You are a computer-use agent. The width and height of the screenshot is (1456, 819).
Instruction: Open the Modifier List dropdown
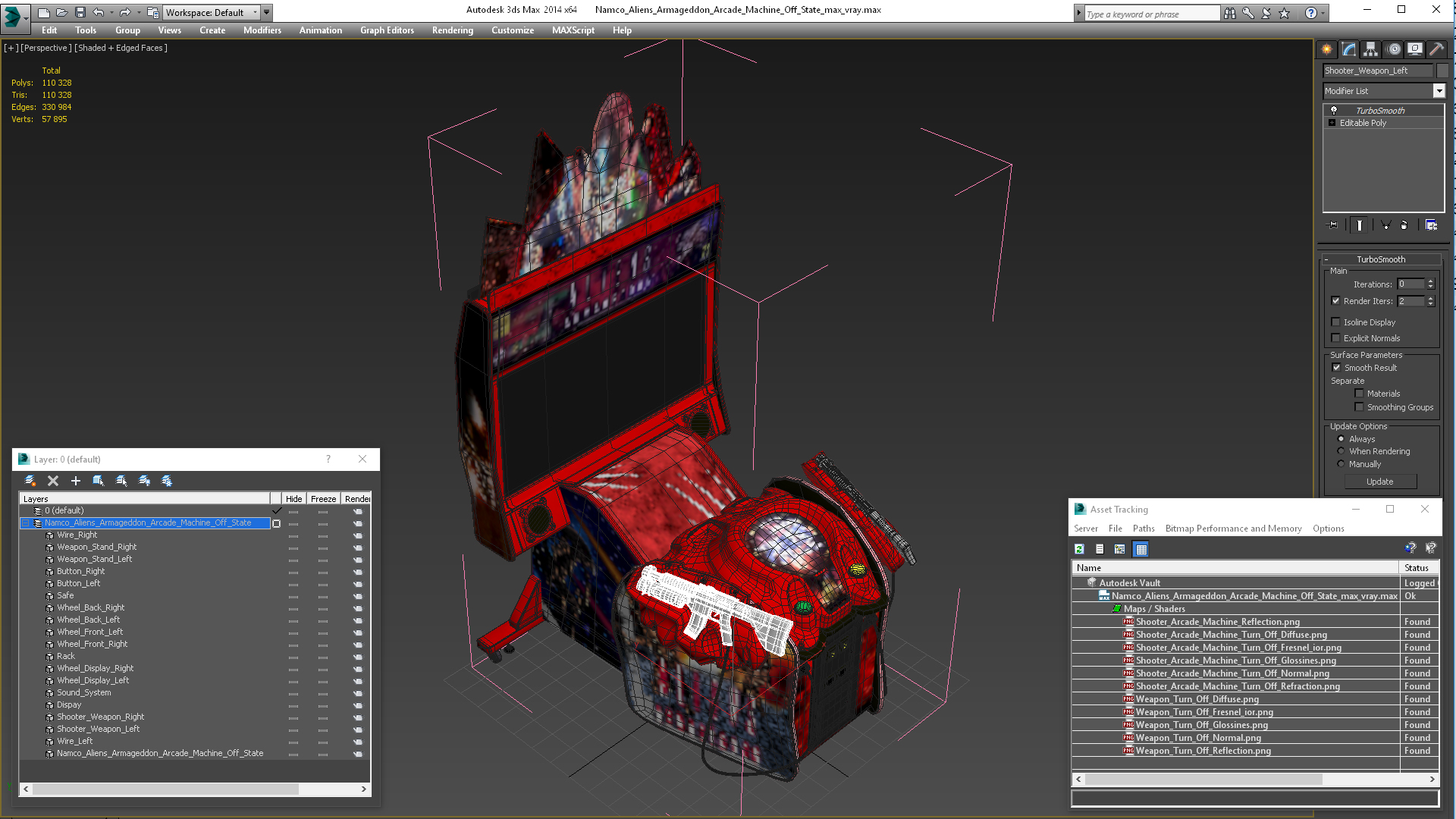[1439, 91]
